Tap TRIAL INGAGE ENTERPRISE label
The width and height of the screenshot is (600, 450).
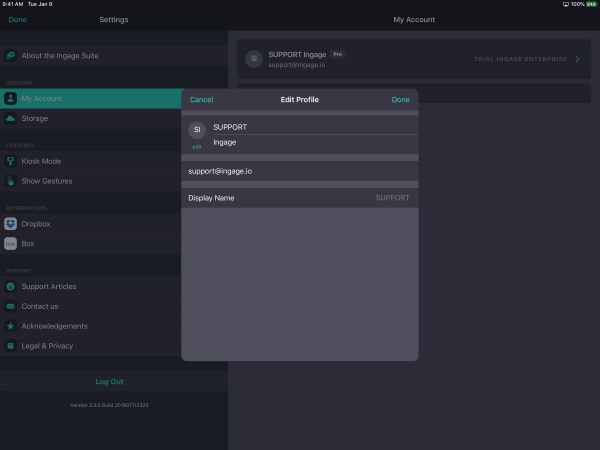point(520,59)
